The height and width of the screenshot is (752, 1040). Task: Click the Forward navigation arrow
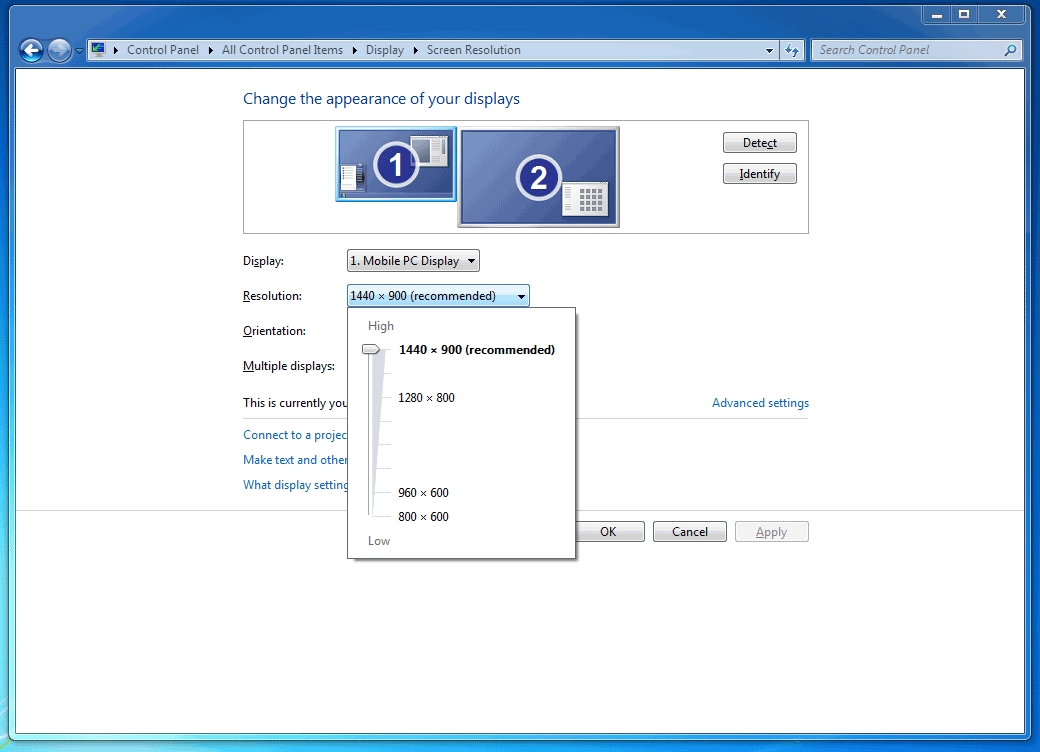click(x=60, y=50)
